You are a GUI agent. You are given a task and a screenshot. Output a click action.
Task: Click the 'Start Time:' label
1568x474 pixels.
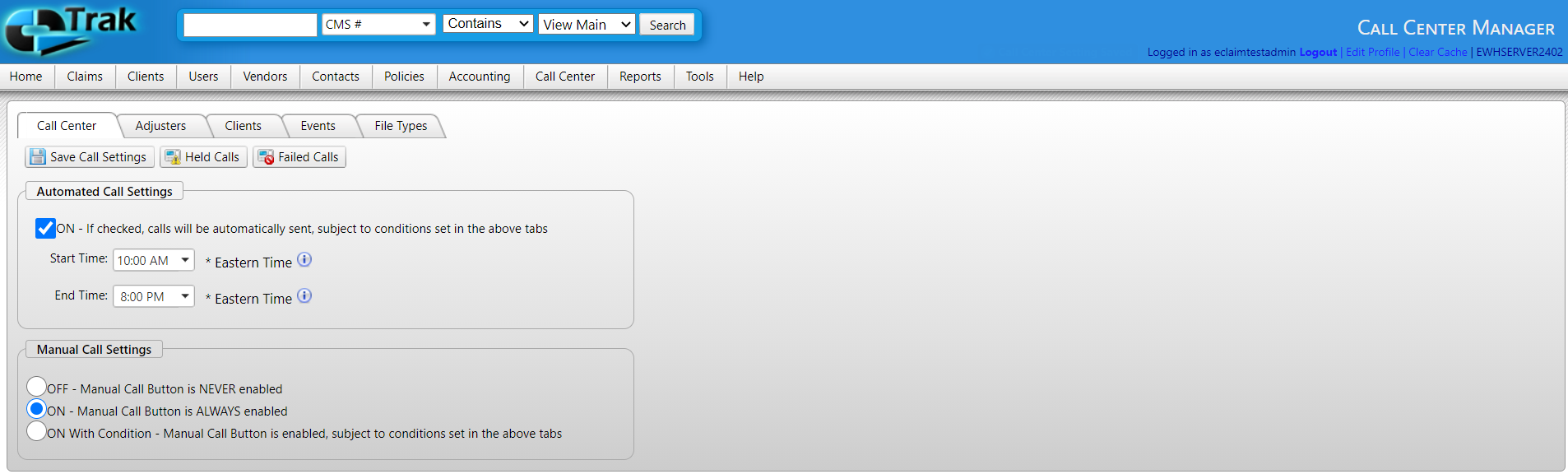pyautogui.click(x=78, y=258)
